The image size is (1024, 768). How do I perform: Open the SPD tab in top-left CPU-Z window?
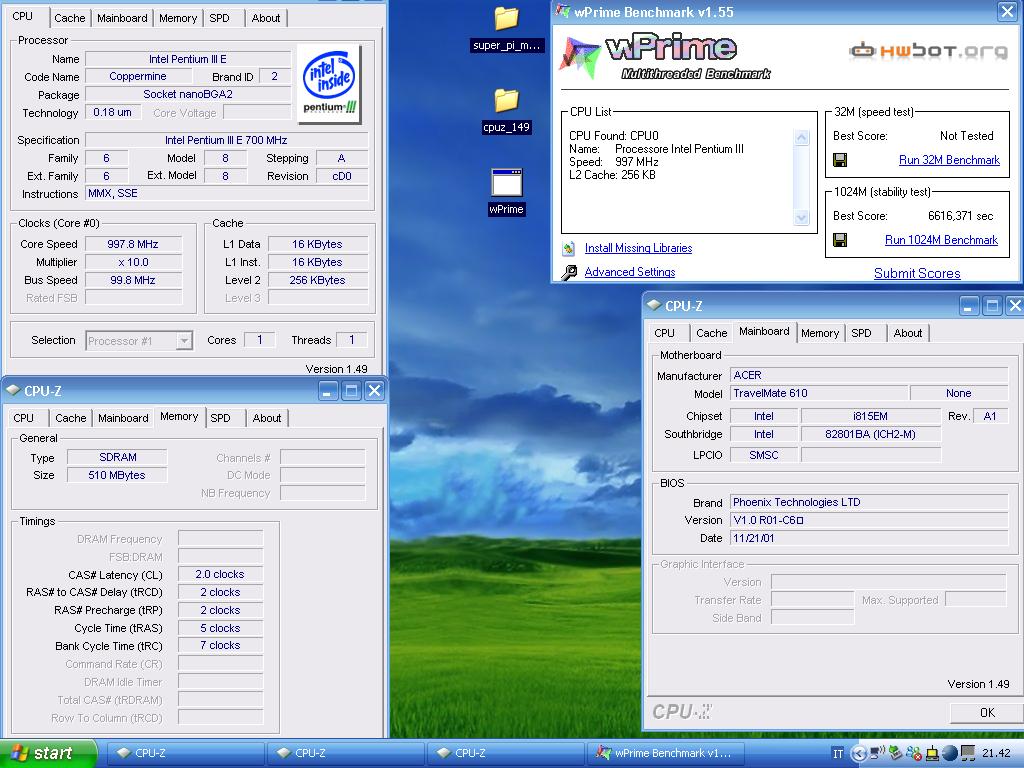(219, 18)
